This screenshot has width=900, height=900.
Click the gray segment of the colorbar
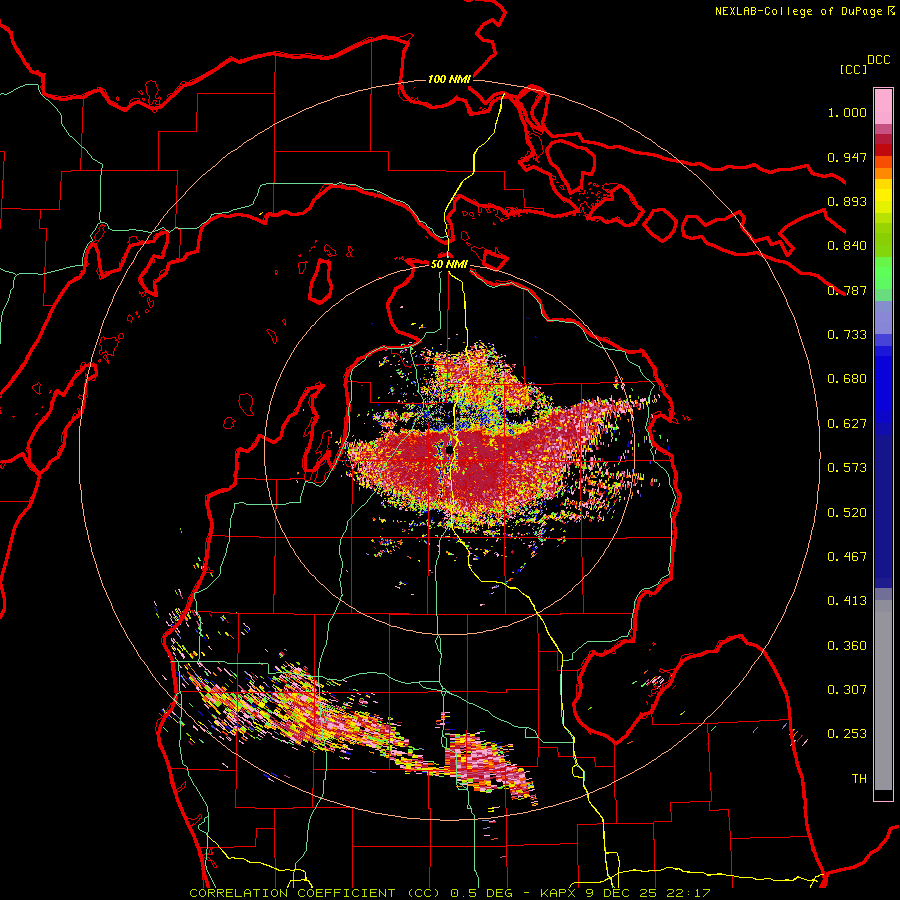[x=883, y=695]
